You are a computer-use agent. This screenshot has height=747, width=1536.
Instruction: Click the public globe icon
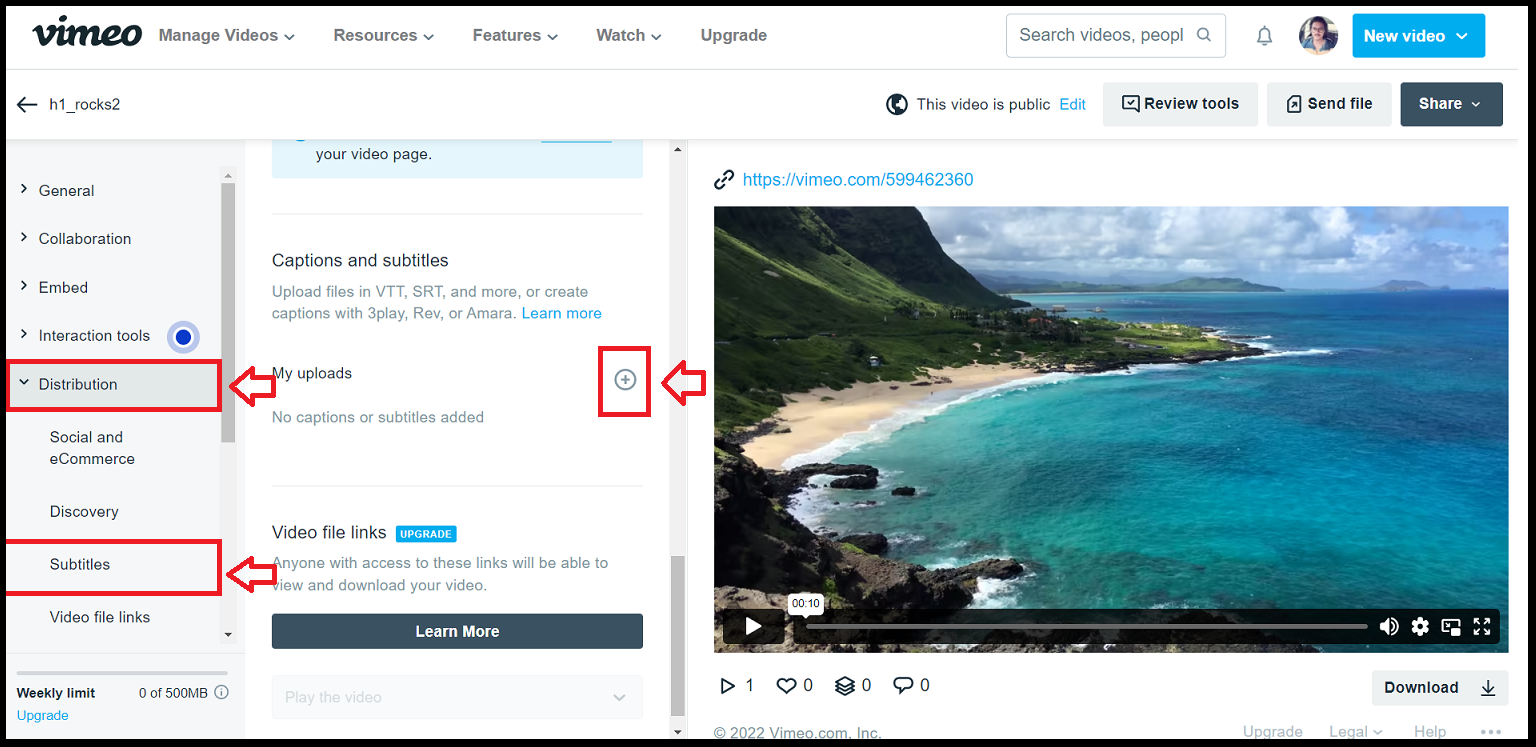point(897,104)
